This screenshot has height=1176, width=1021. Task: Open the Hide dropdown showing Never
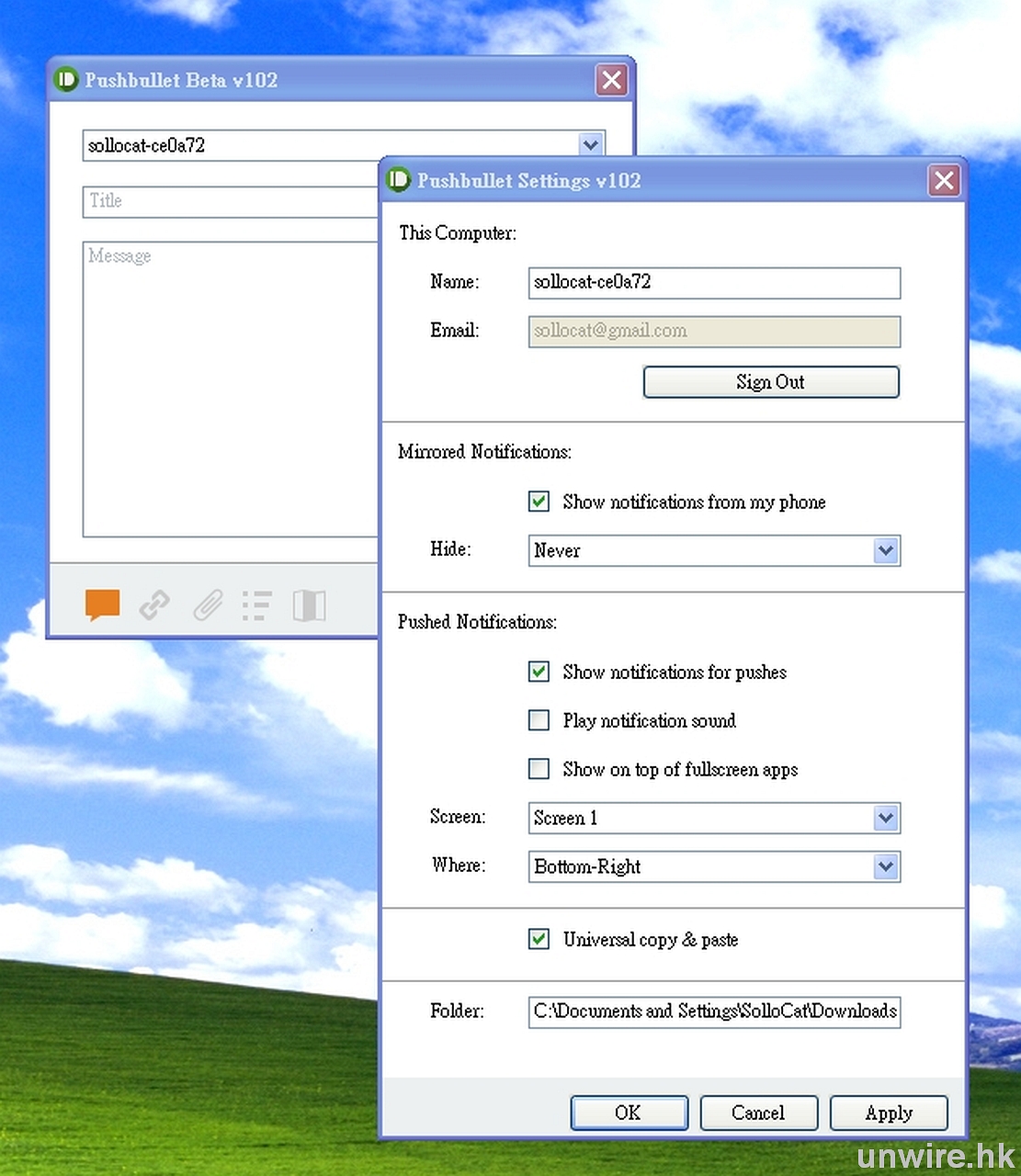[x=885, y=550]
